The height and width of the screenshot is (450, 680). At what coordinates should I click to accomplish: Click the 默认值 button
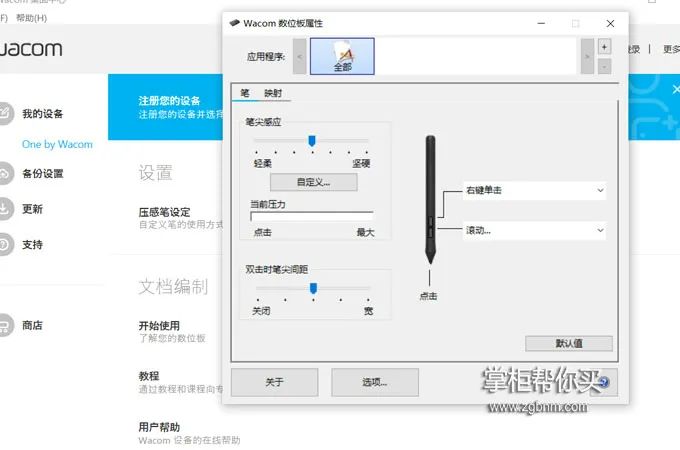pos(569,343)
